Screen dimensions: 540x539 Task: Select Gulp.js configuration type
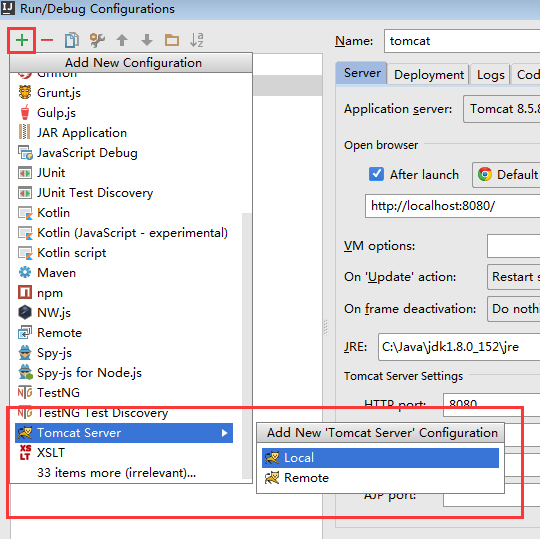[125, 113]
